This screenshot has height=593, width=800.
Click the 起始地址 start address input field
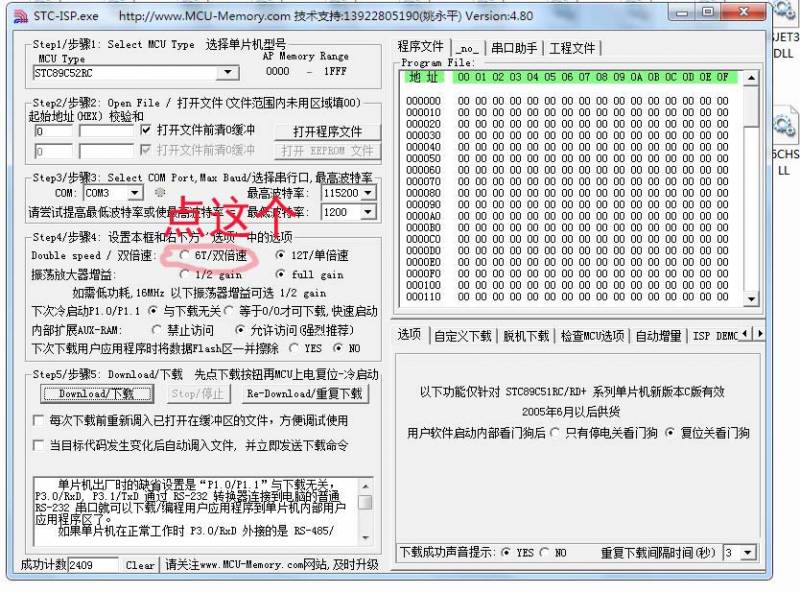coord(53,131)
